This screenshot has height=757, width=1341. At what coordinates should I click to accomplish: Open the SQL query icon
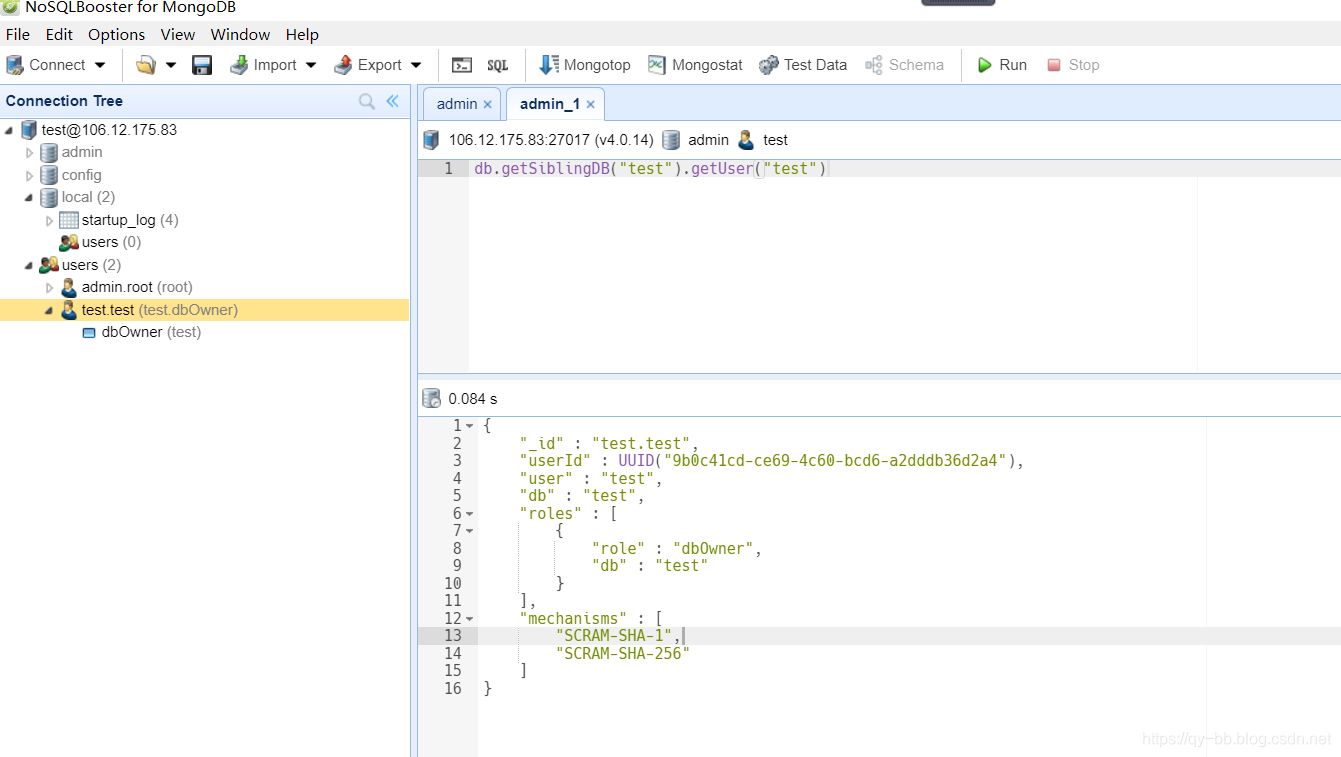[x=498, y=65]
